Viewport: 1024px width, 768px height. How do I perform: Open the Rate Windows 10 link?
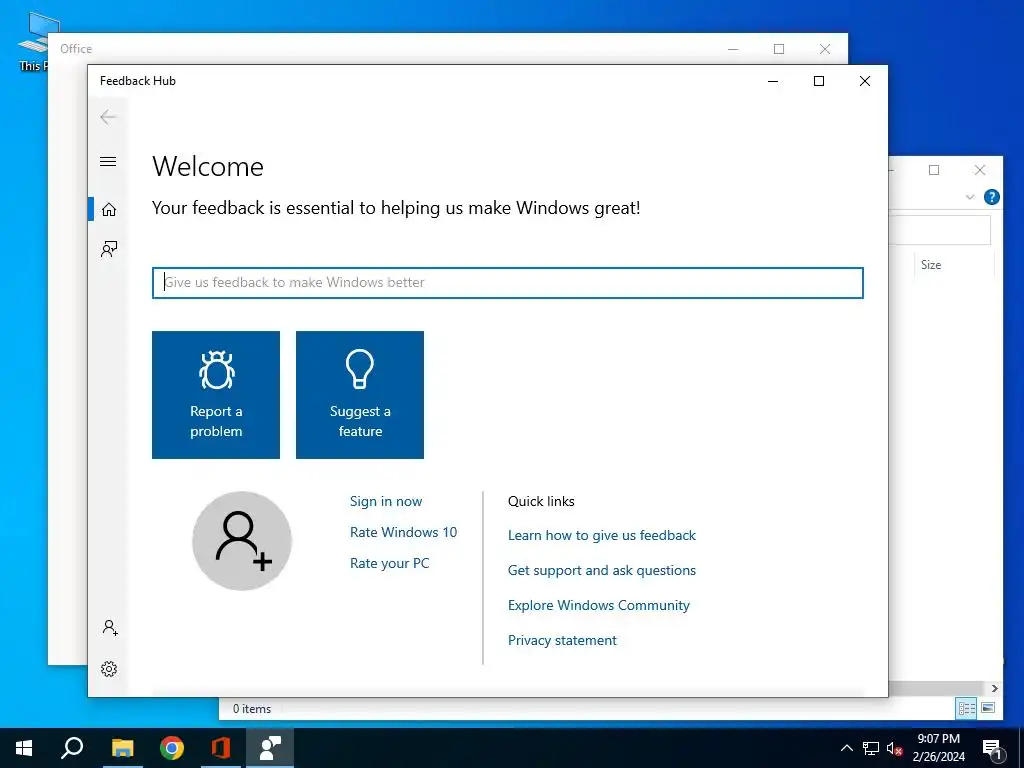pos(404,532)
